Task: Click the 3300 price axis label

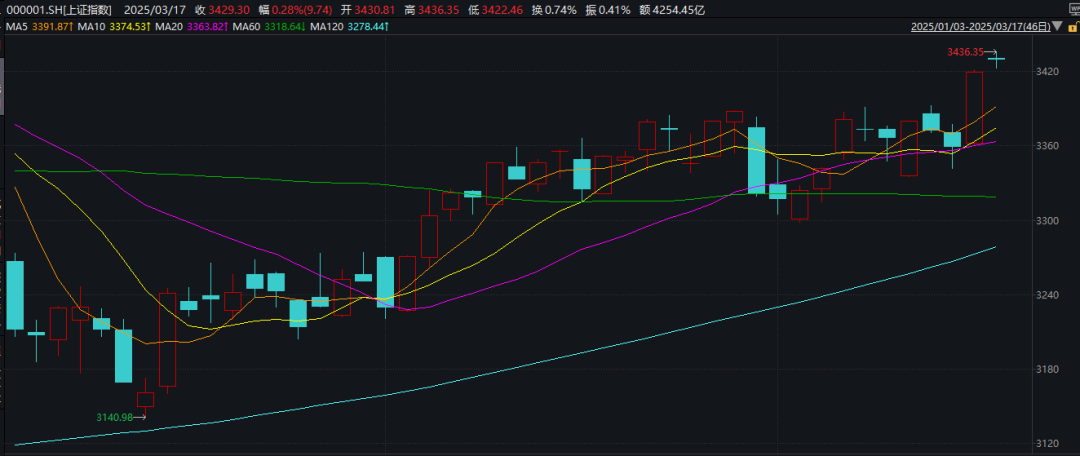Action: click(1048, 220)
